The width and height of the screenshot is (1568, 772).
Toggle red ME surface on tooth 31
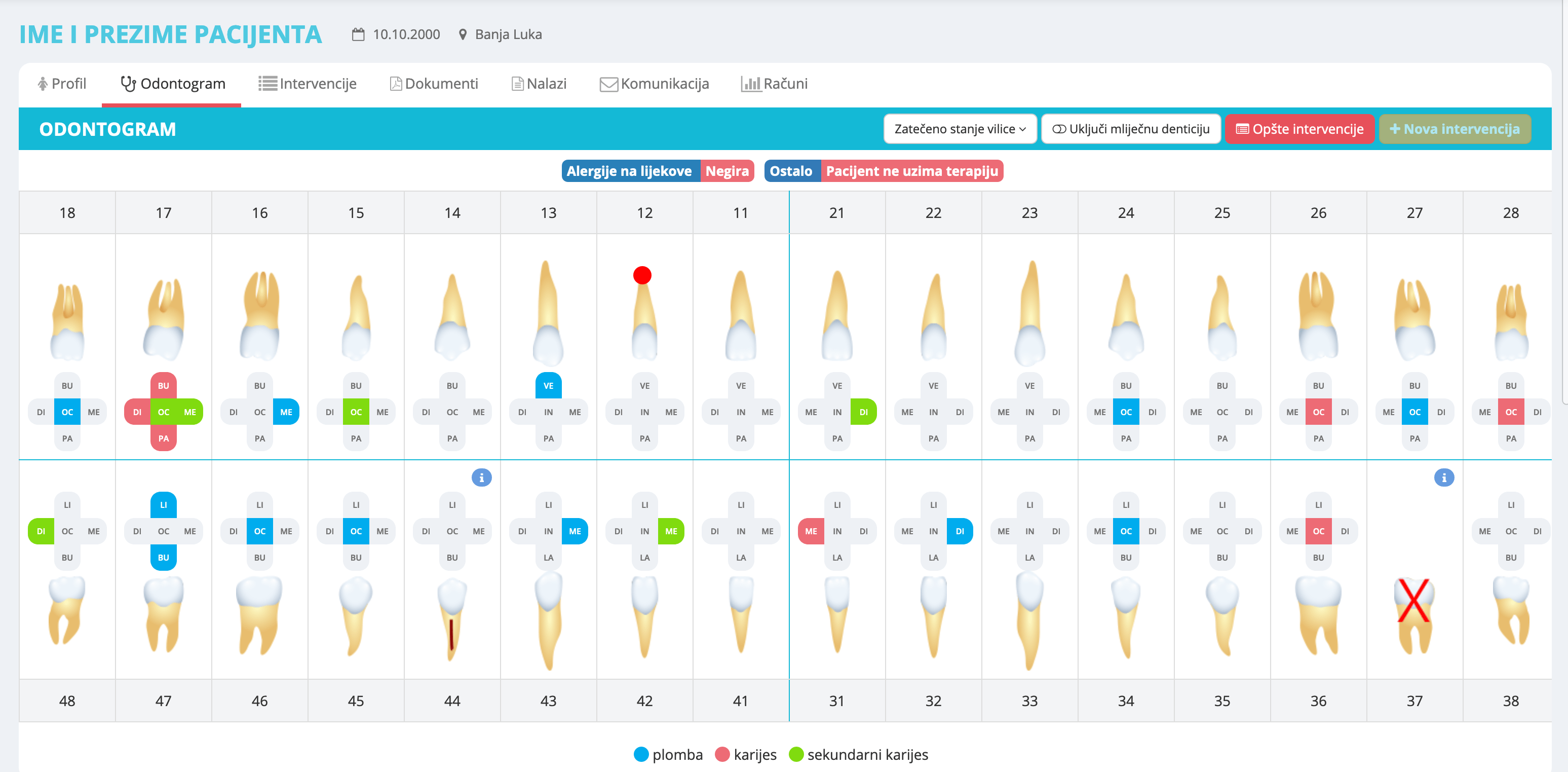click(x=811, y=532)
